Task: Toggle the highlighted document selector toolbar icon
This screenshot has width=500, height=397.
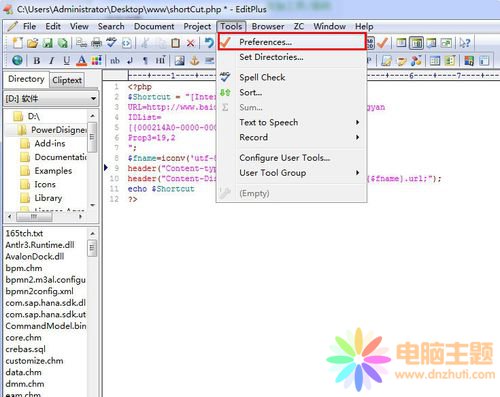Action: coord(416,43)
